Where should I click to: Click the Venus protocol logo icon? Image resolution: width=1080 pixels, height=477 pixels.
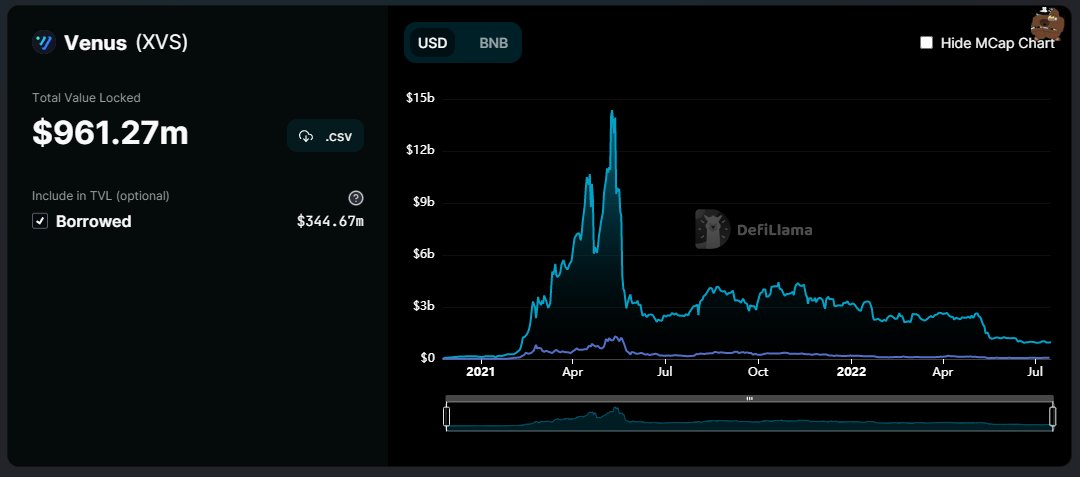44,43
